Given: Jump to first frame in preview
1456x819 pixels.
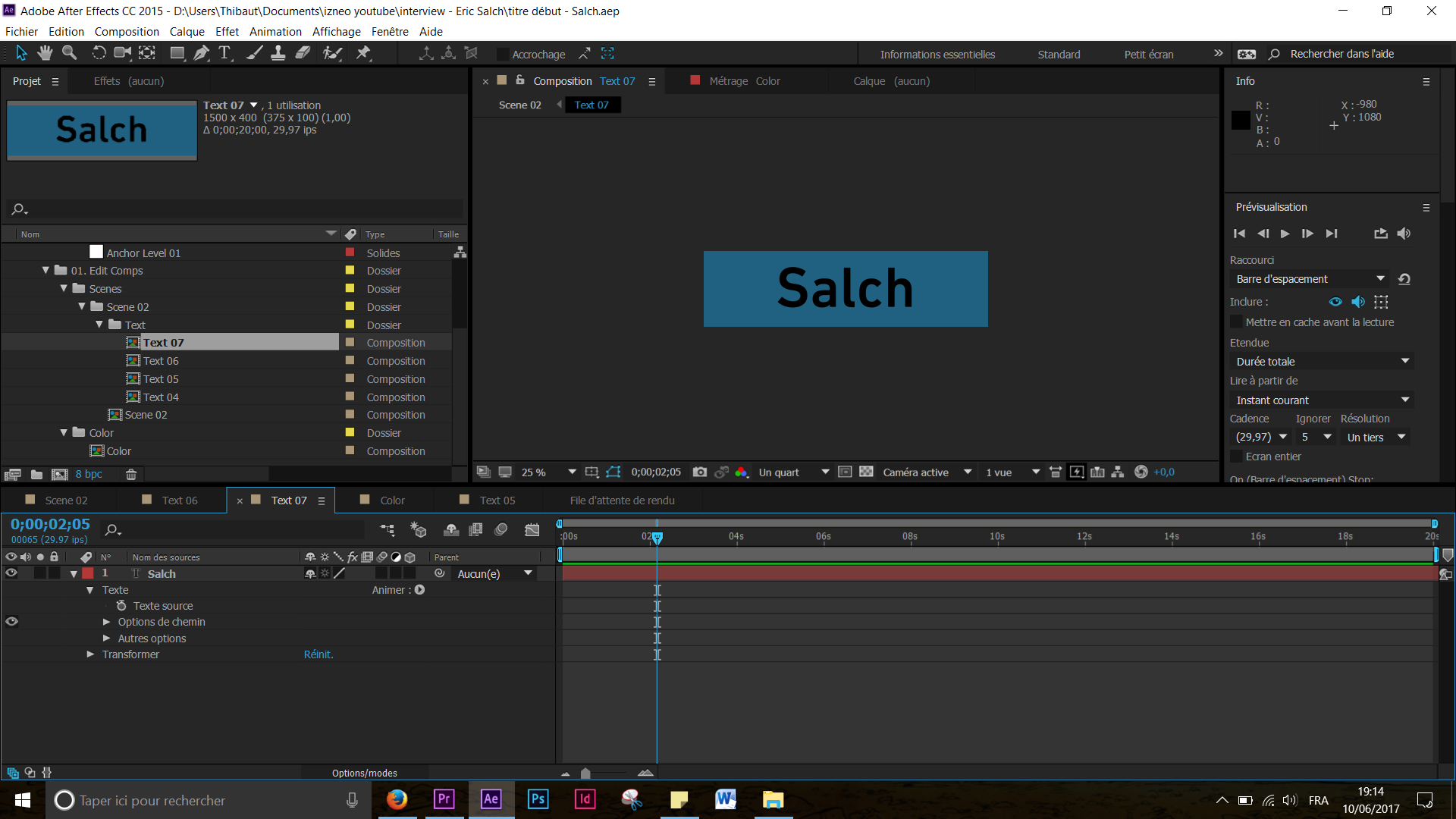Looking at the screenshot, I should [1240, 234].
